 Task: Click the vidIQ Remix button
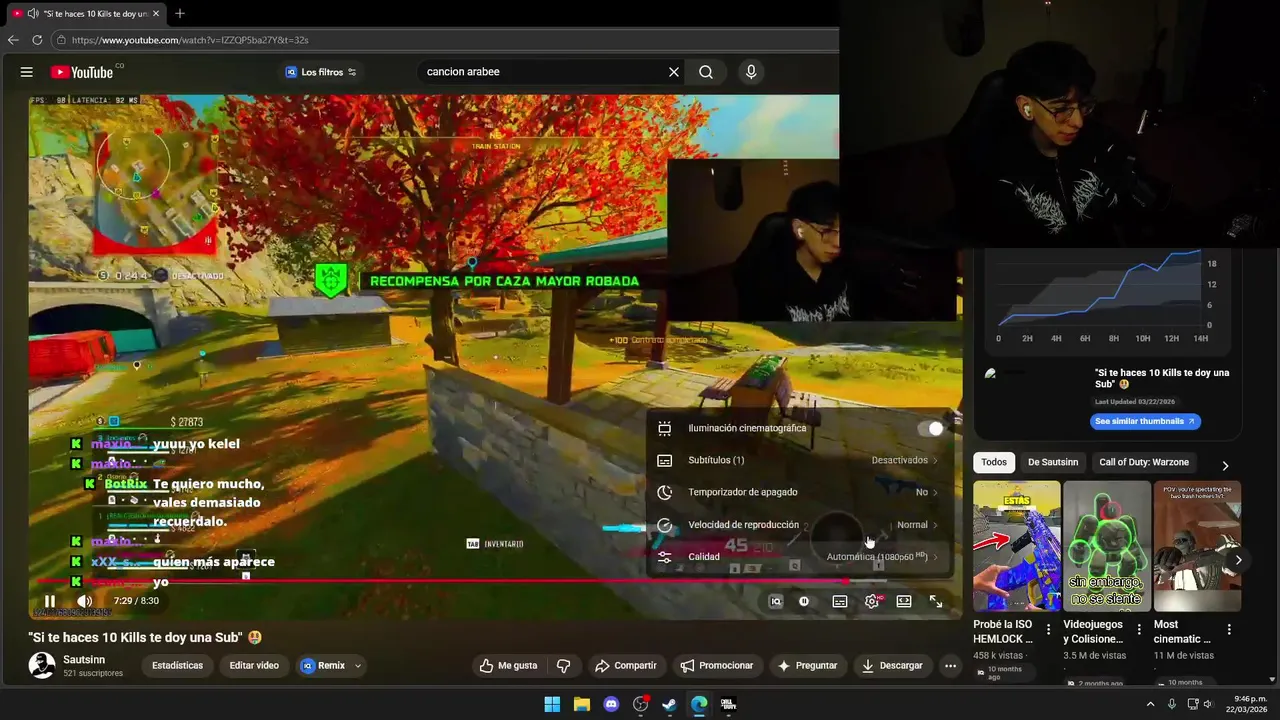[323, 665]
